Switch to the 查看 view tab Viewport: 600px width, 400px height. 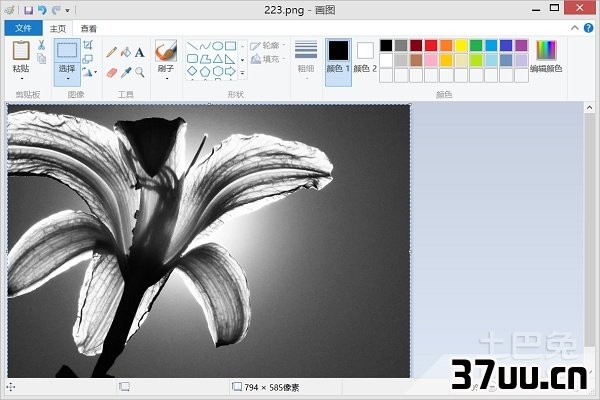(89, 28)
